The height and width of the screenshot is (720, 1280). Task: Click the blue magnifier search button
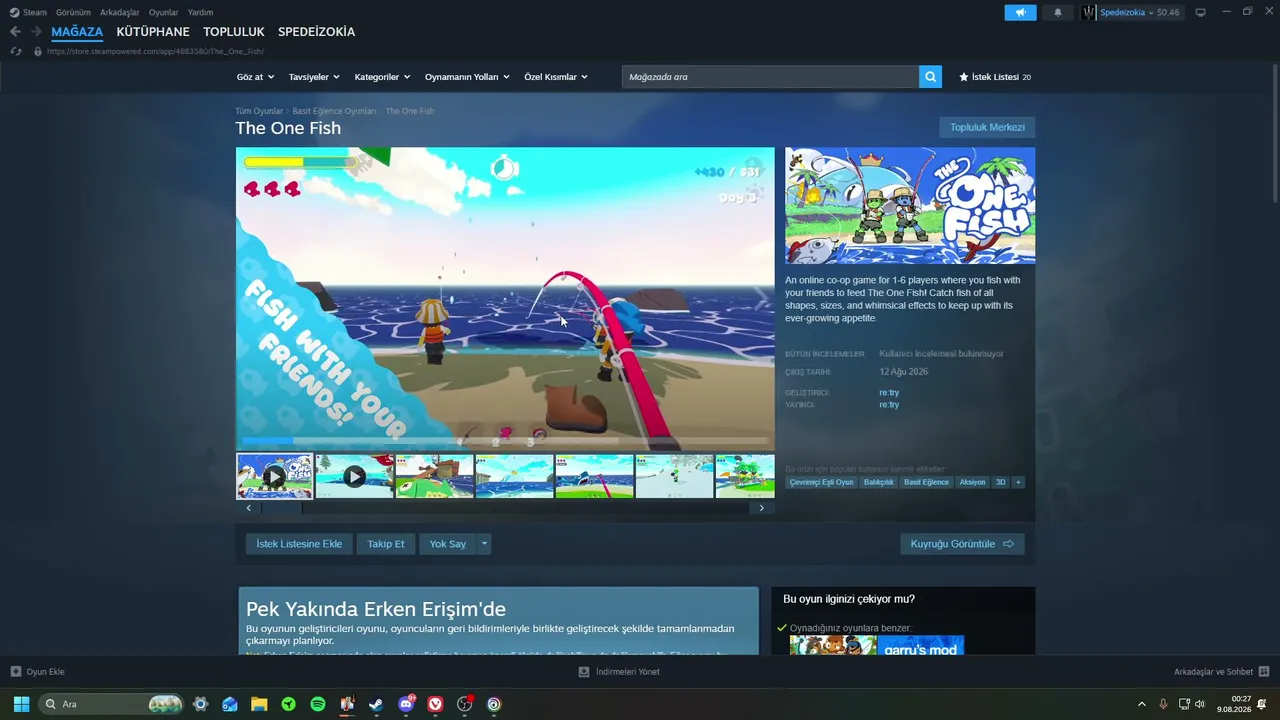(x=930, y=77)
